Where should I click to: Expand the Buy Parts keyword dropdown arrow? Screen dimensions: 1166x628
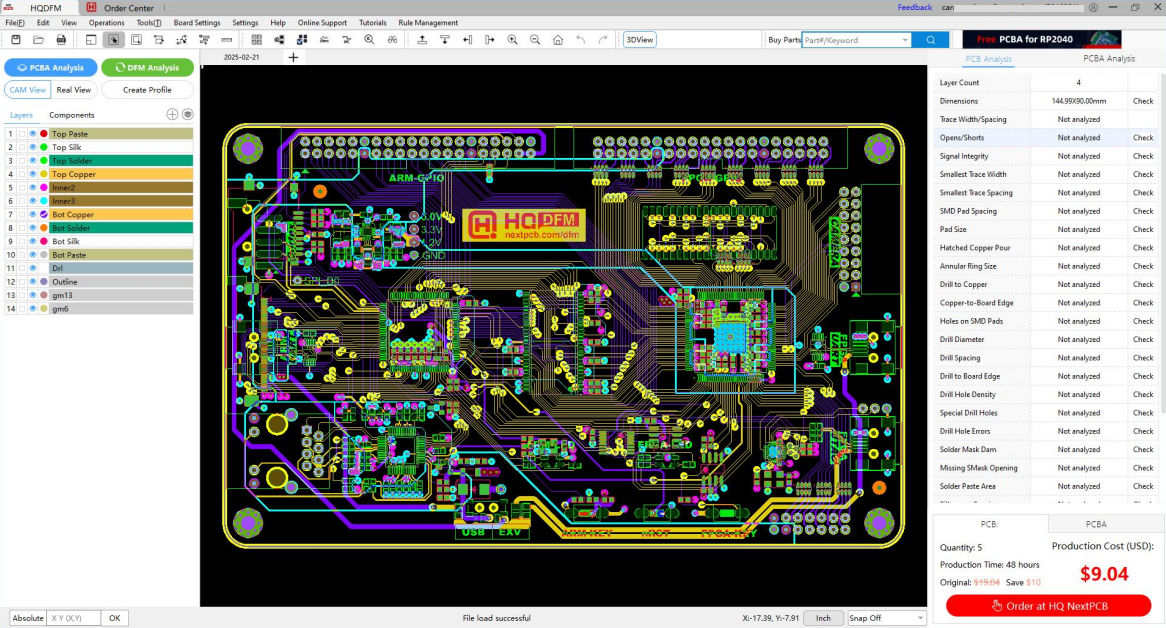coord(906,40)
